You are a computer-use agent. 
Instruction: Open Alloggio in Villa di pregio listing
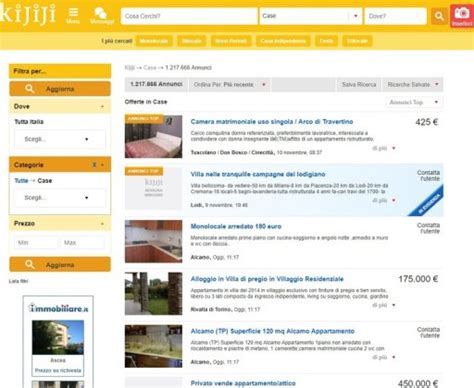[267, 279]
